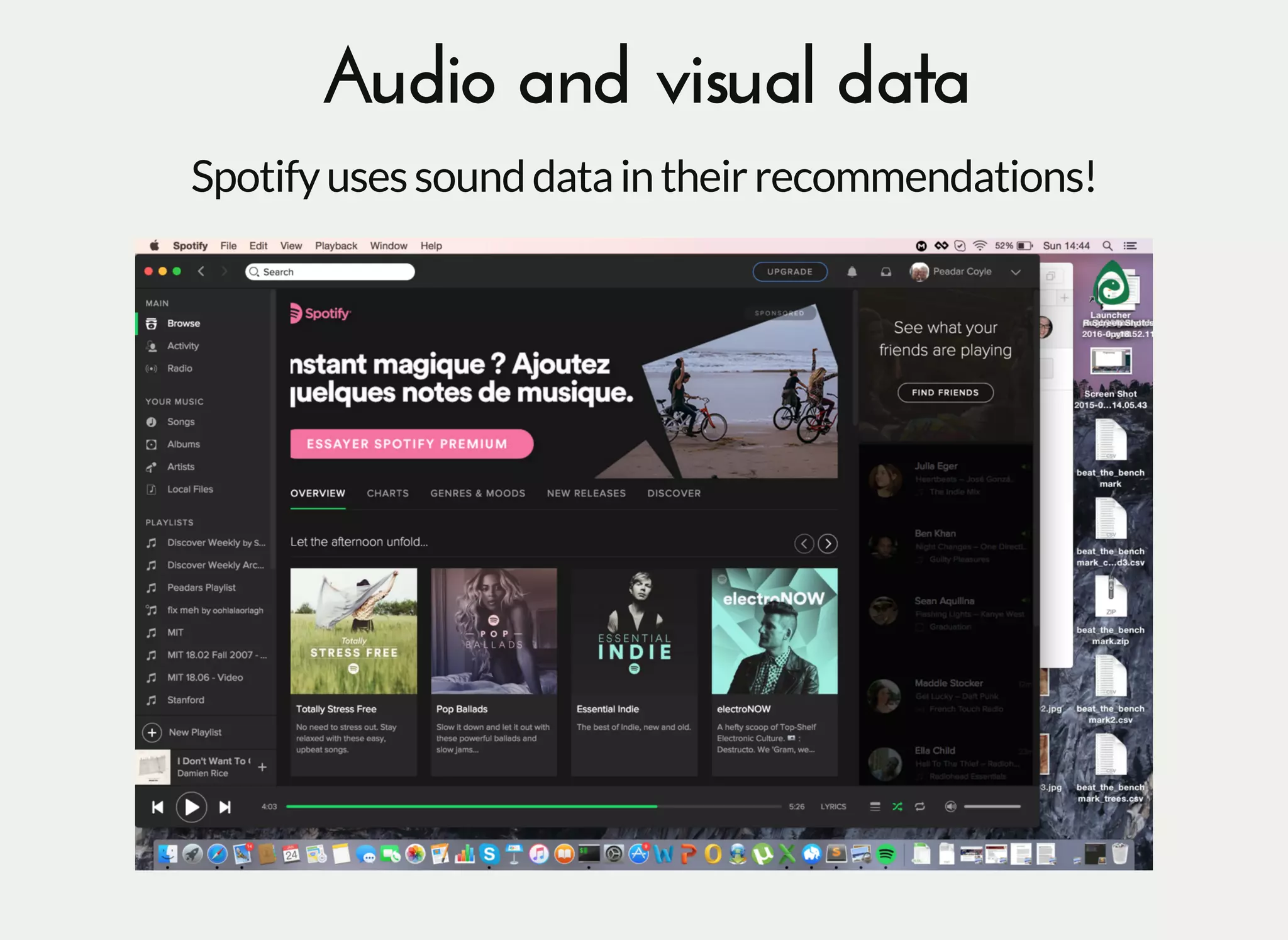Open the Spotify icon in the Dock
The image size is (1288, 940).
pyautogui.click(x=885, y=854)
